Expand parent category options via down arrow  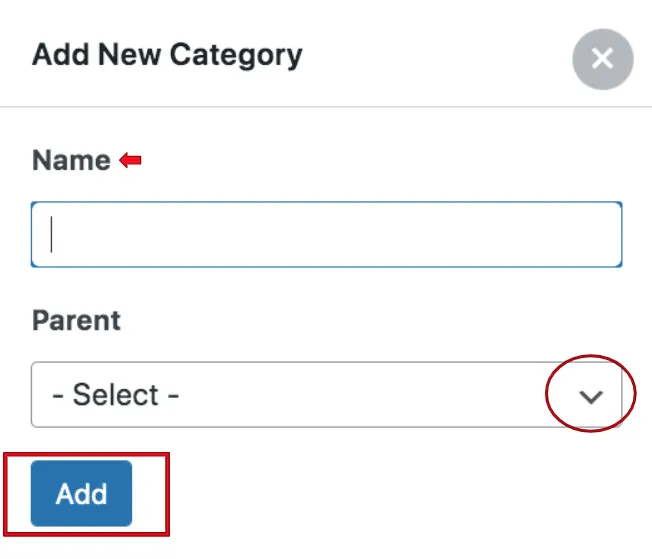[591, 397]
